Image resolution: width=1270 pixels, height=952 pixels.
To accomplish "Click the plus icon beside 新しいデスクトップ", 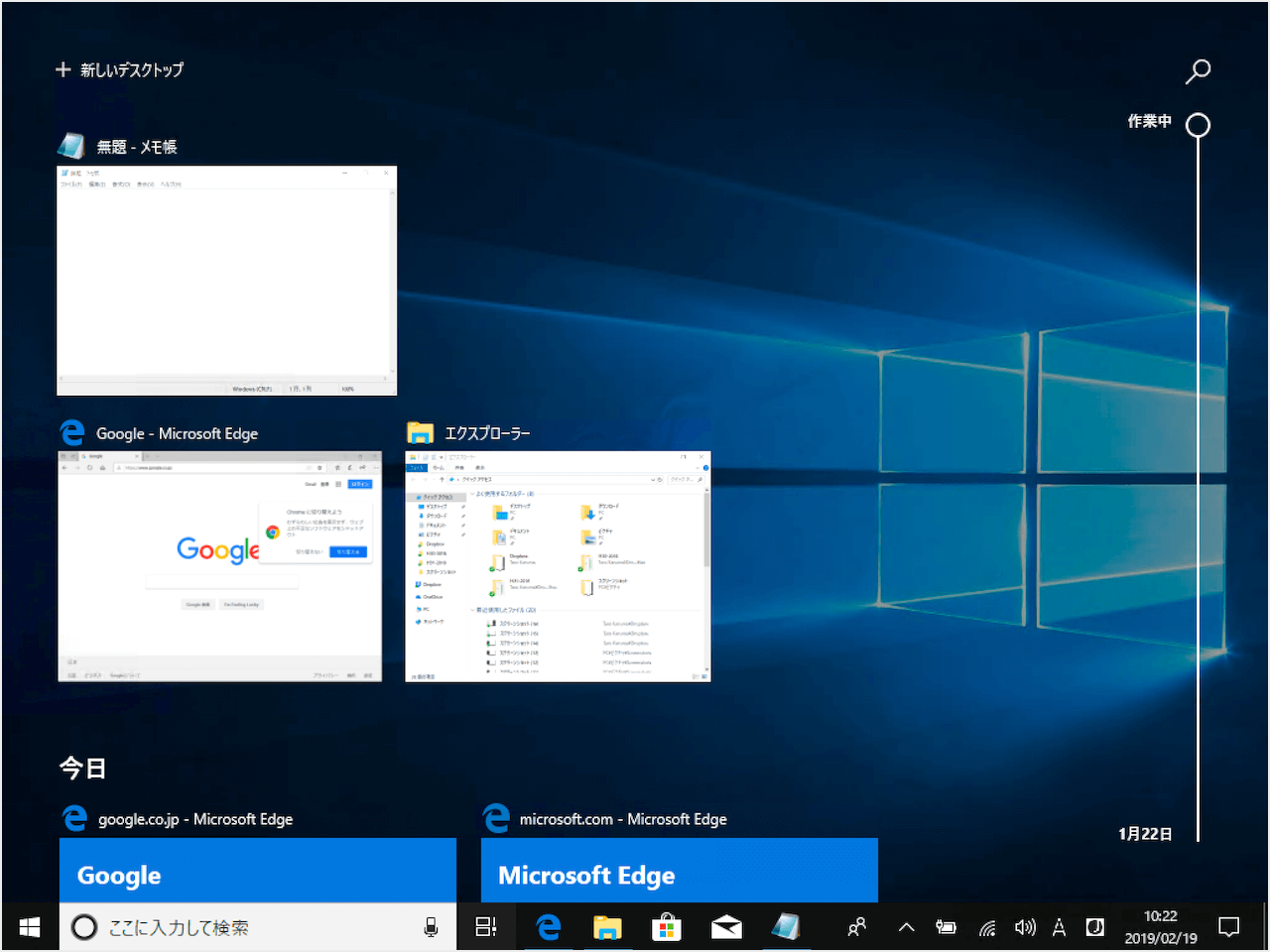I will coord(63,69).
